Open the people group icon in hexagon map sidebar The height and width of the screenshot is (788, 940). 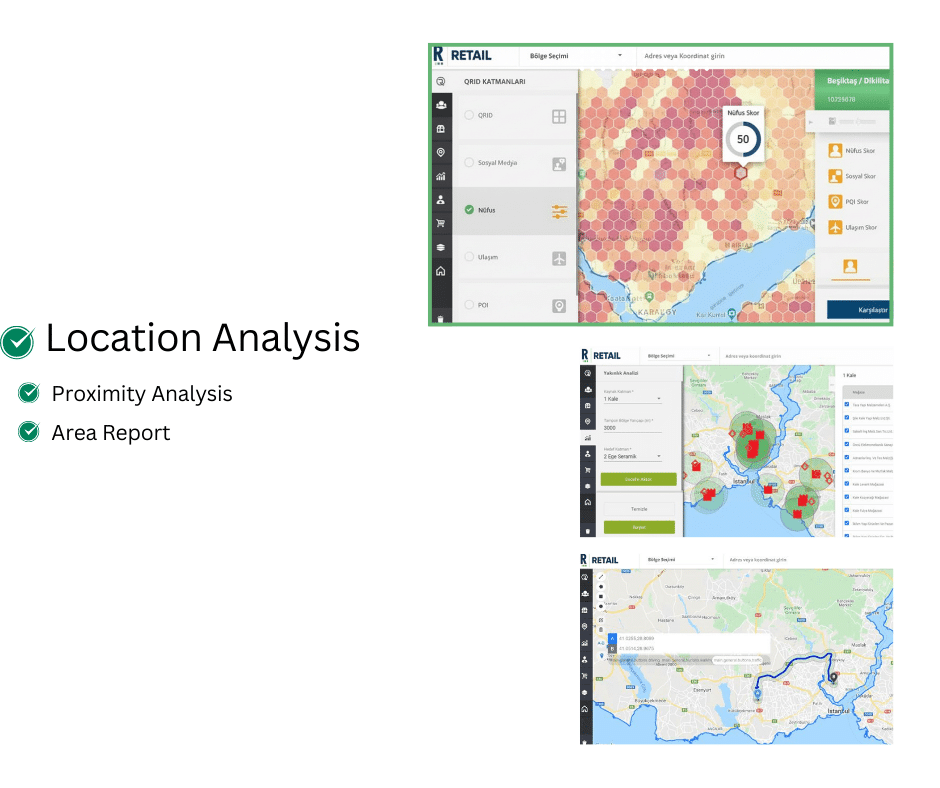pos(441,105)
